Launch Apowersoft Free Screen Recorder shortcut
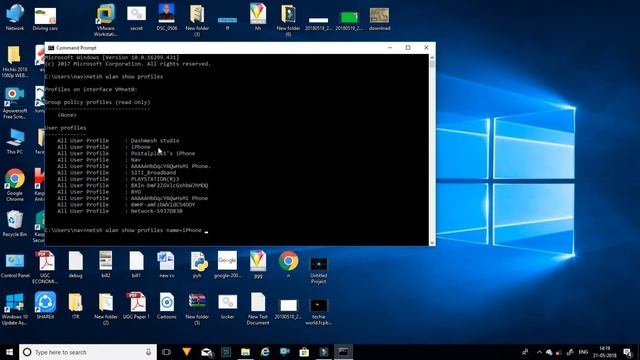640x360 pixels. (x=15, y=103)
